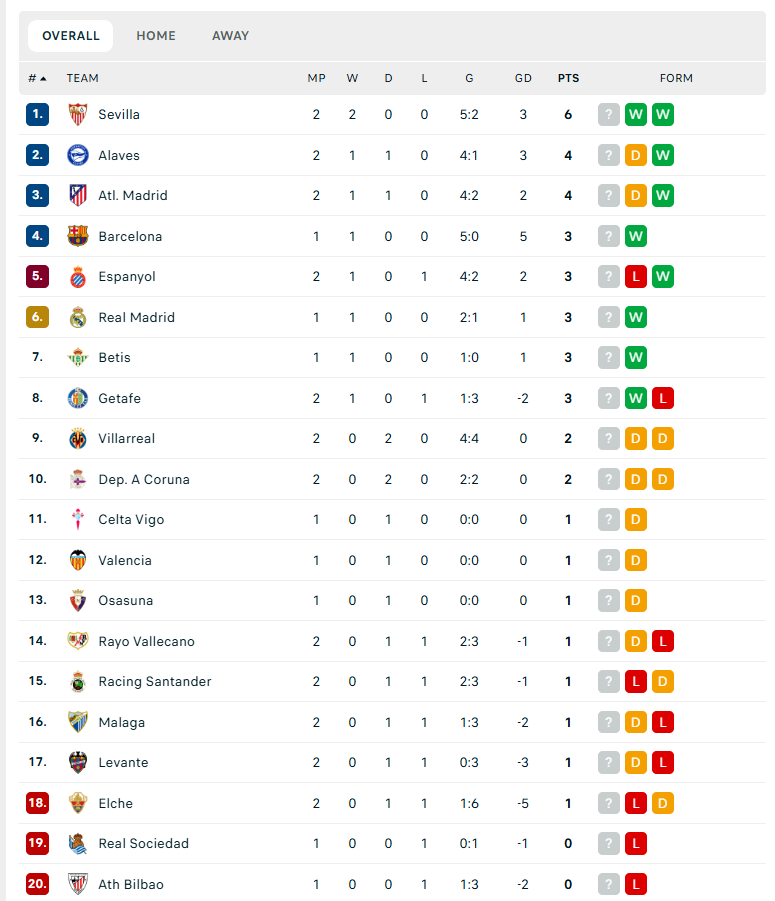Click the Real Madrid crest icon

click(x=78, y=317)
